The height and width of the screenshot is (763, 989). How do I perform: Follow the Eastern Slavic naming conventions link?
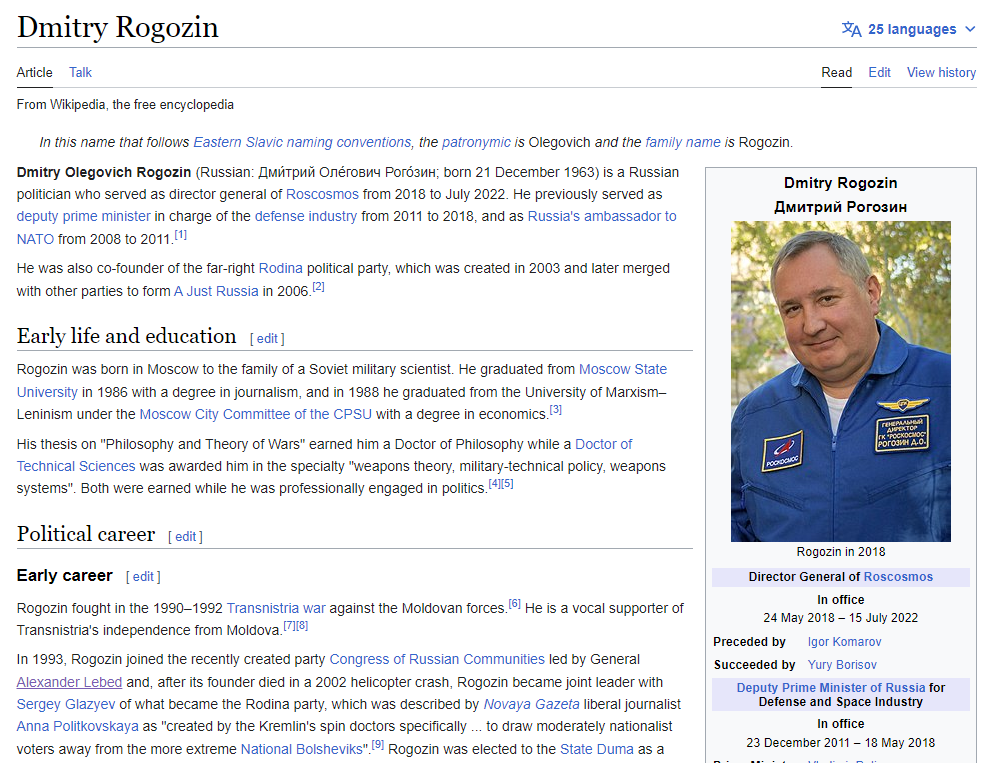[x=302, y=143]
